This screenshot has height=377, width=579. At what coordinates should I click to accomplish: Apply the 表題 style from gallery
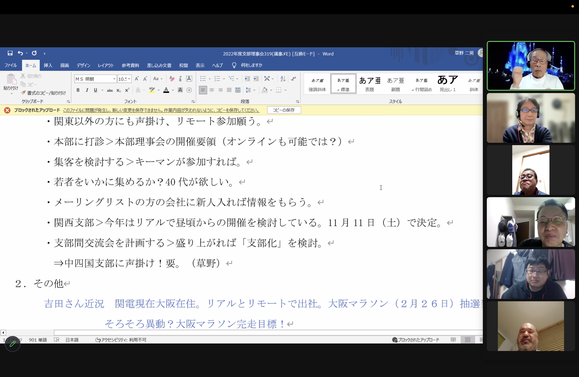(x=370, y=83)
